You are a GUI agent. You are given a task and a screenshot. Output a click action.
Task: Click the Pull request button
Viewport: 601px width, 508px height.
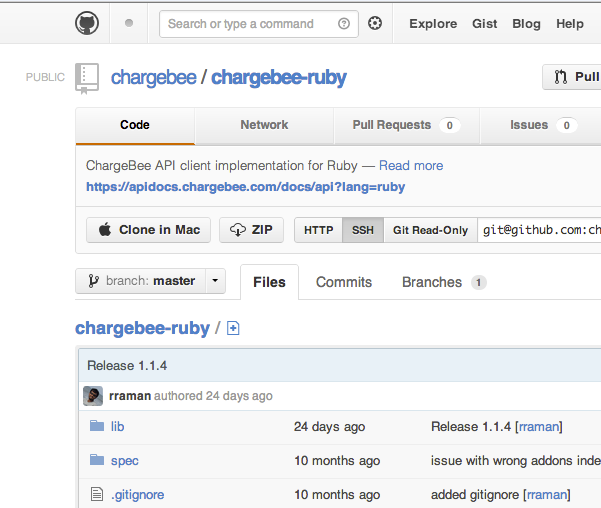[x=572, y=77]
